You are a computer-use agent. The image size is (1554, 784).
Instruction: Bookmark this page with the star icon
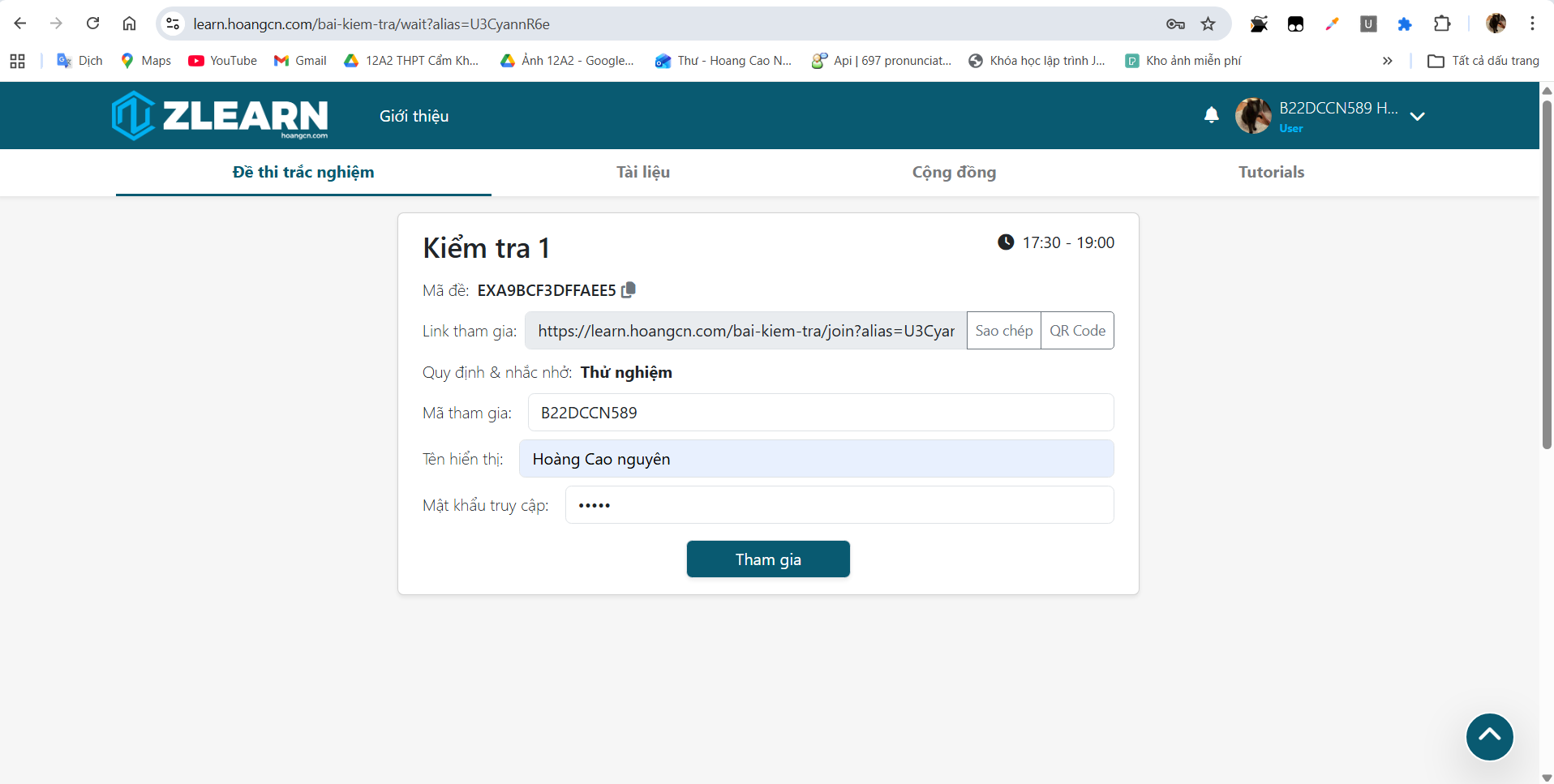pos(1208,24)
